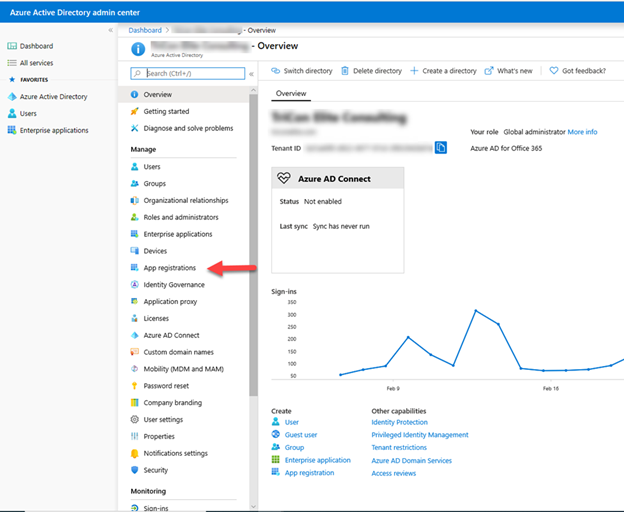Open Users favorite in left sidebar
Image resolution: width=624 pixels, height=512 pixels.
click(x=28, y=114)
